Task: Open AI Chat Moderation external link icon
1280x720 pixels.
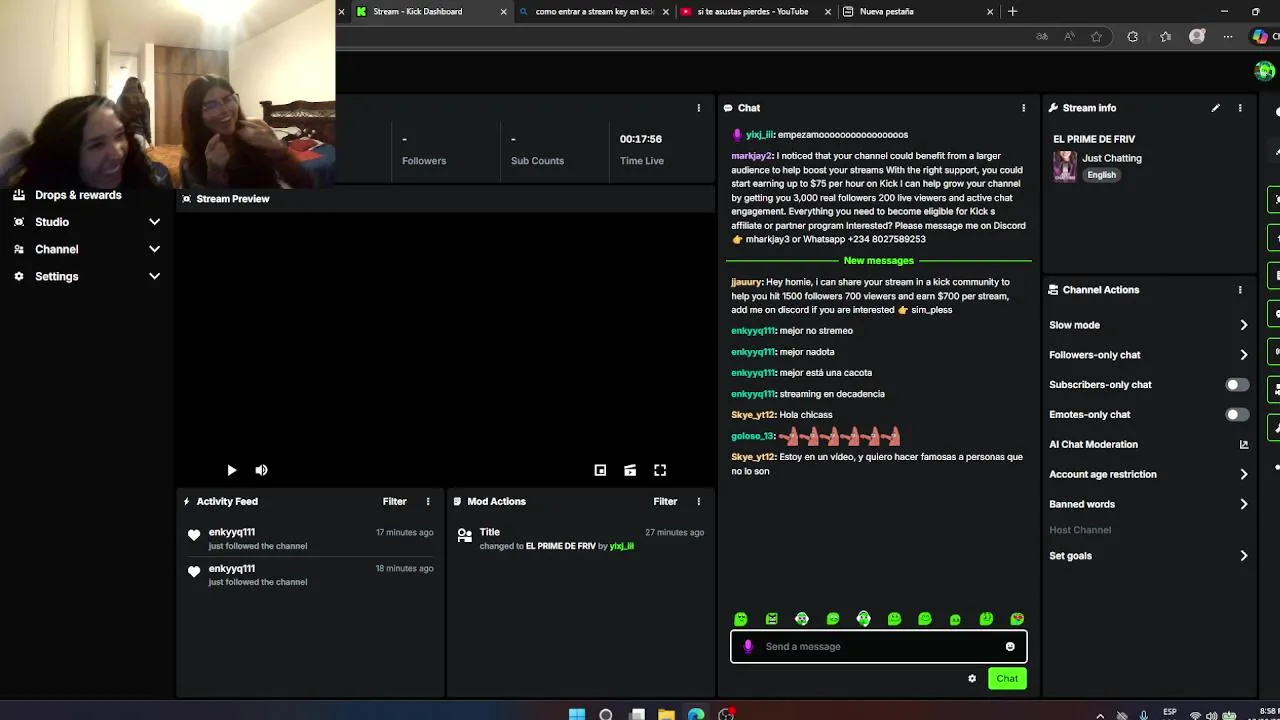Action: pyautogui.click(x=1244, y=444)
